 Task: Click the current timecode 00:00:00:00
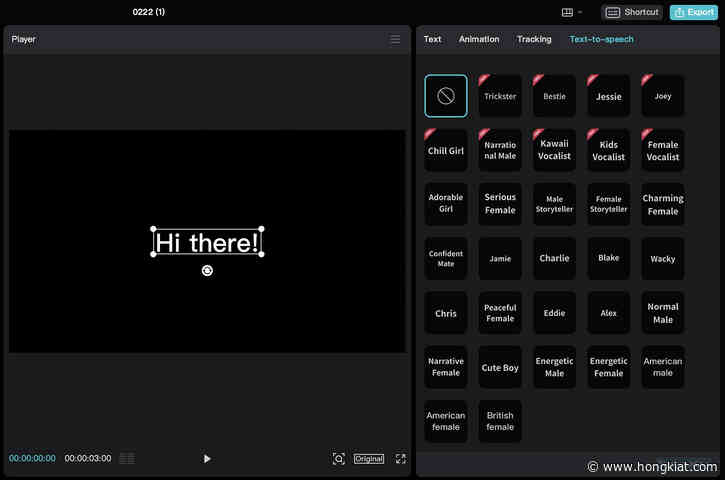point(32,458)
